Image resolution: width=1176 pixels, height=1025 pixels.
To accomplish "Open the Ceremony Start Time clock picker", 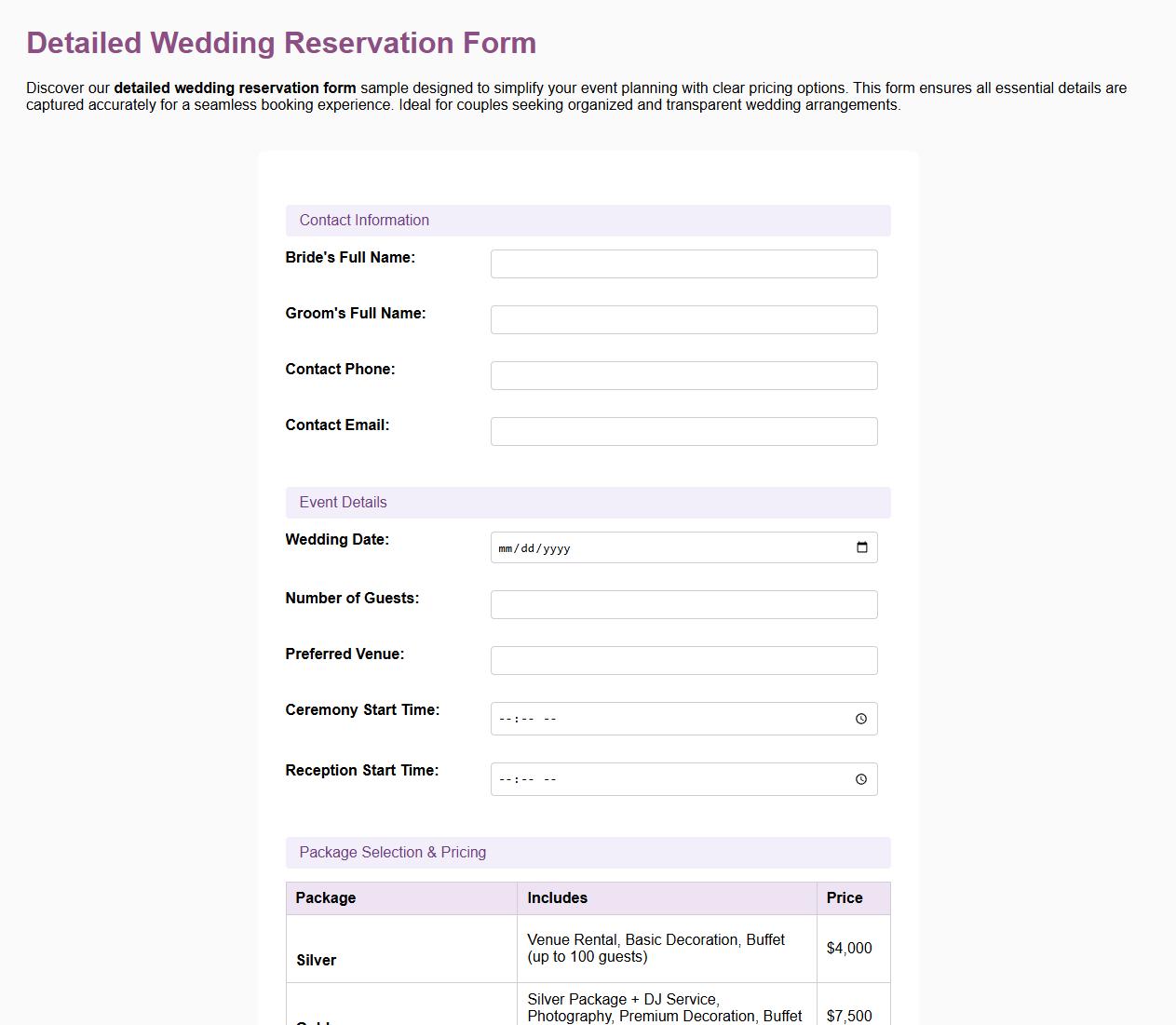I will tap(860, 718).
